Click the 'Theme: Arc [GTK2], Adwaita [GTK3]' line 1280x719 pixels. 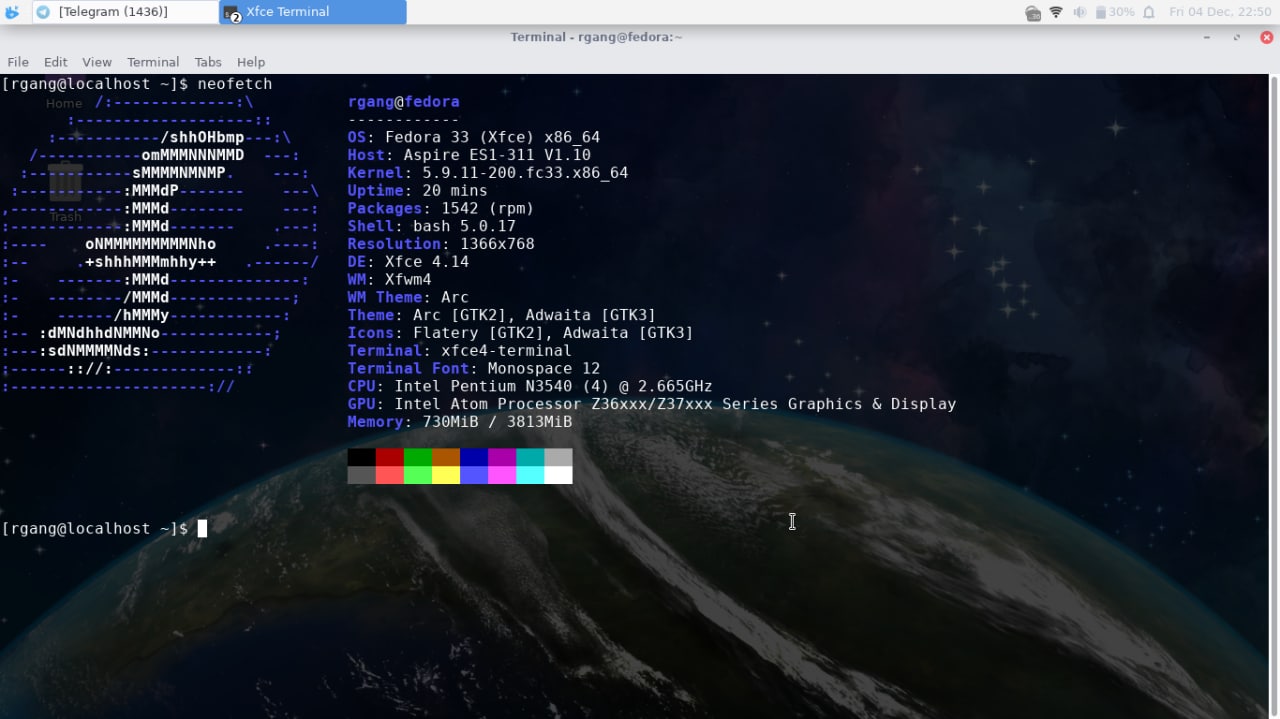coord(502,315)
